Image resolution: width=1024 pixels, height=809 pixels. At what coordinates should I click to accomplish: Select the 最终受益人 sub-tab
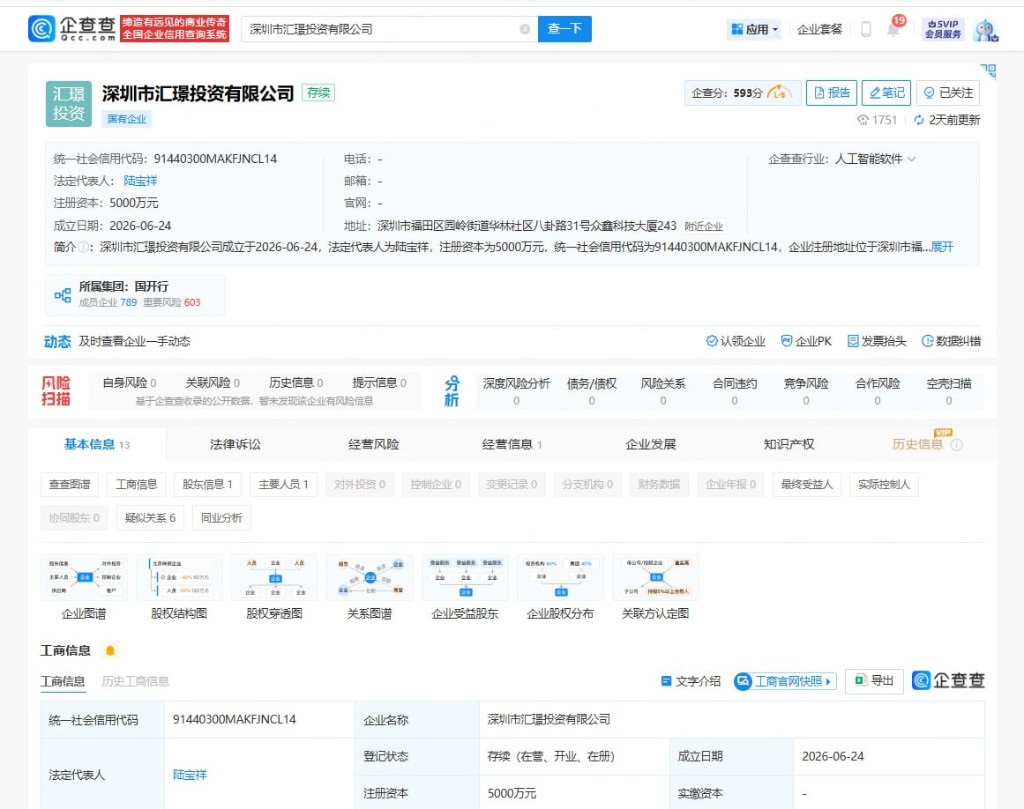tap(807, 484)
